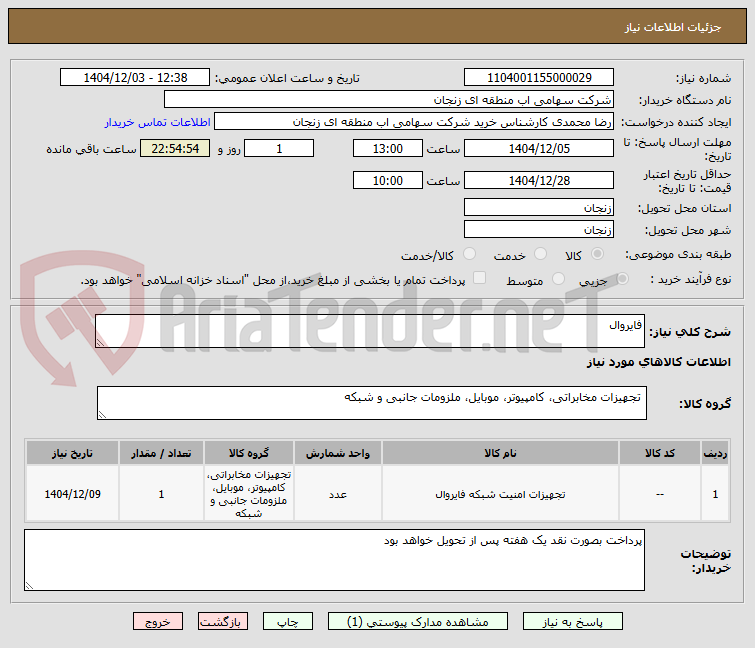Viewport: 755px width, 648px height.
Task: Click the شرح کلی نیاز textarea with فایروال
Action: tap(370, 331)
